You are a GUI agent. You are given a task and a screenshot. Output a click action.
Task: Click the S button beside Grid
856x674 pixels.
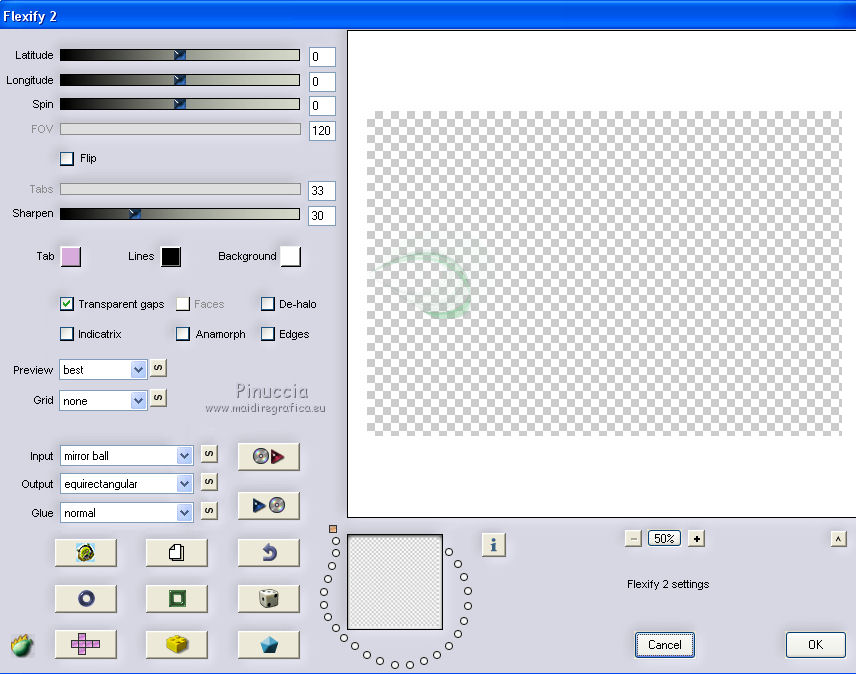click(158, 398)
